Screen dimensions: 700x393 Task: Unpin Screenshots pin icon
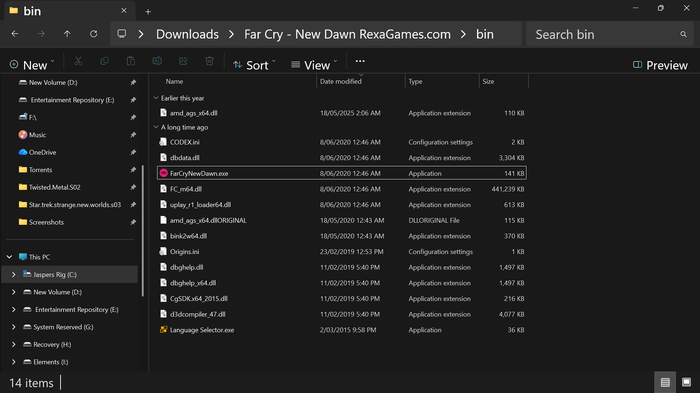click(133, 222)
